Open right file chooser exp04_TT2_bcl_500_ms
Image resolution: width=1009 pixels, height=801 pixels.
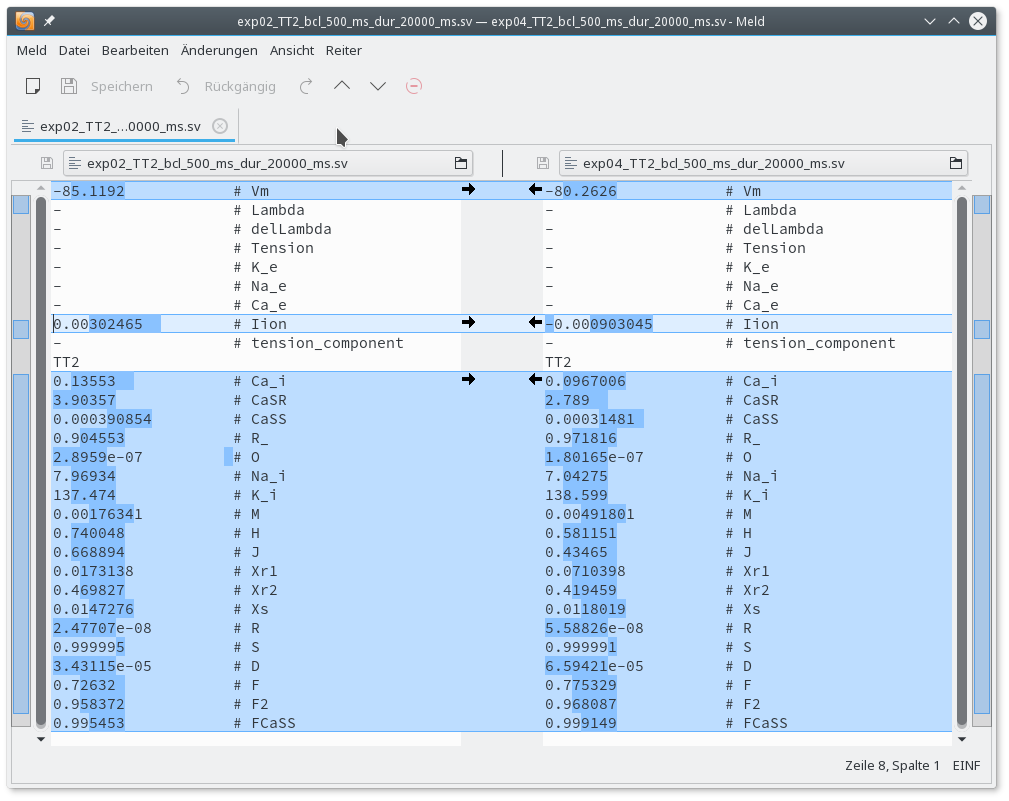pyautogui.click(x=763, y=163)
